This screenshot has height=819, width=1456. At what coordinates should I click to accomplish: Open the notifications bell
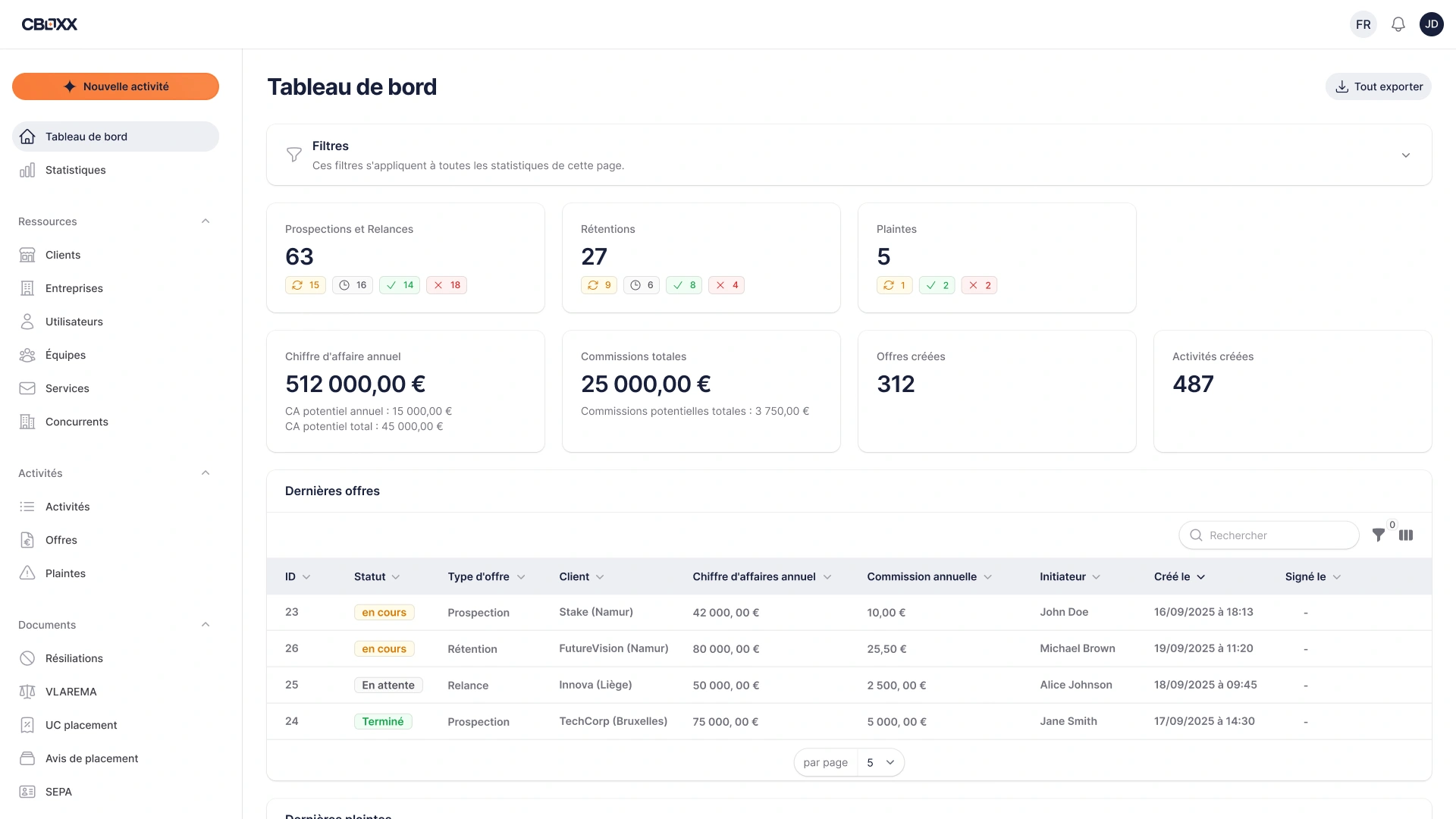point(1398,24)
